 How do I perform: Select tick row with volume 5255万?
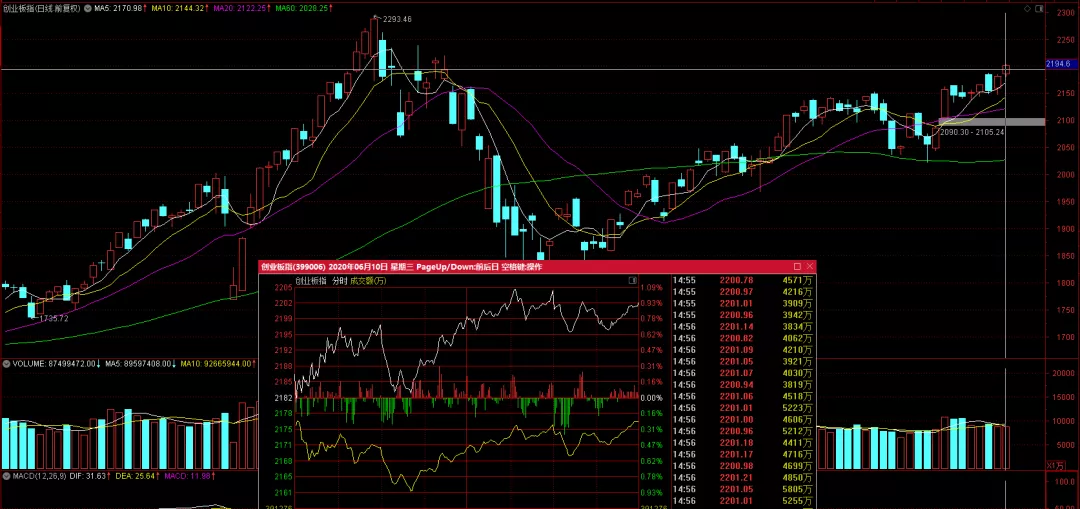[743, 501]
